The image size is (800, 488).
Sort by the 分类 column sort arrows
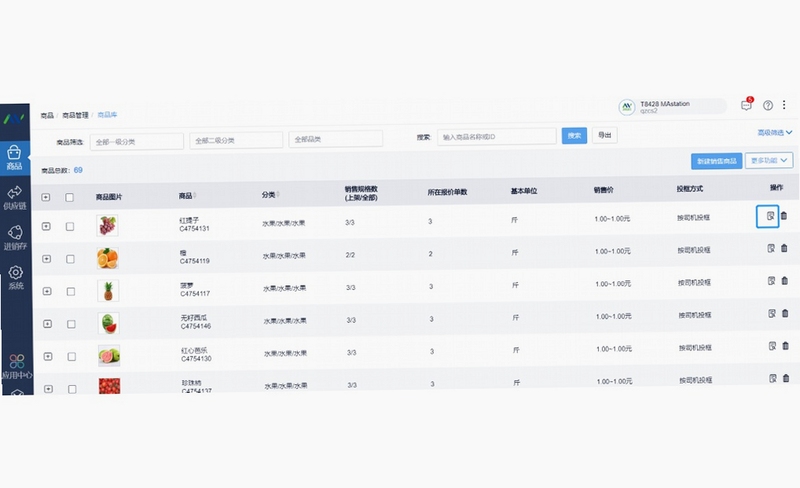tap(278, 194)
